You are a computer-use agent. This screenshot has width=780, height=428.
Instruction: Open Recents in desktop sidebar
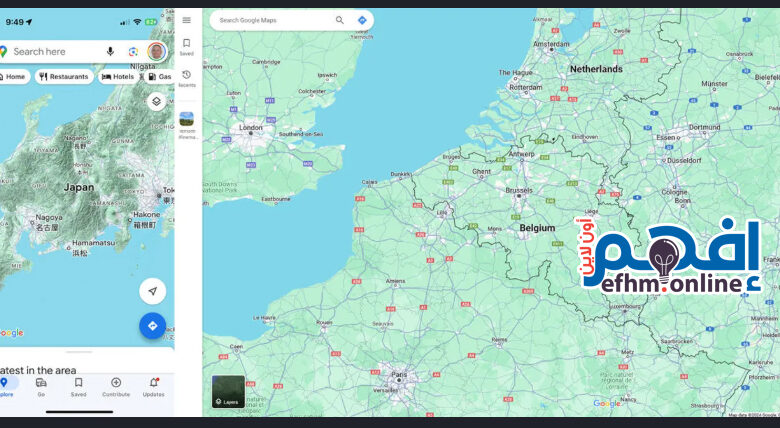187,79
